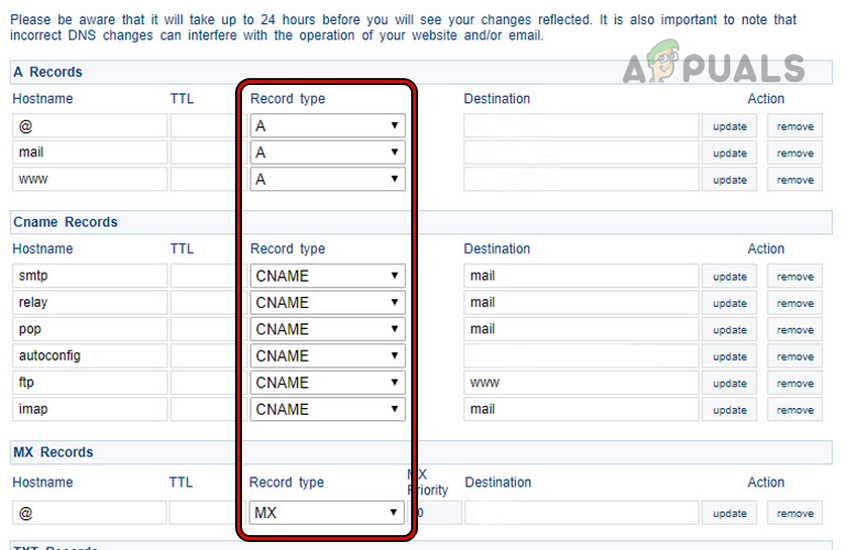Viewport: 845px width, 550px height.
Task: Remove the imap CNAME record
Action: pos(795,410)
